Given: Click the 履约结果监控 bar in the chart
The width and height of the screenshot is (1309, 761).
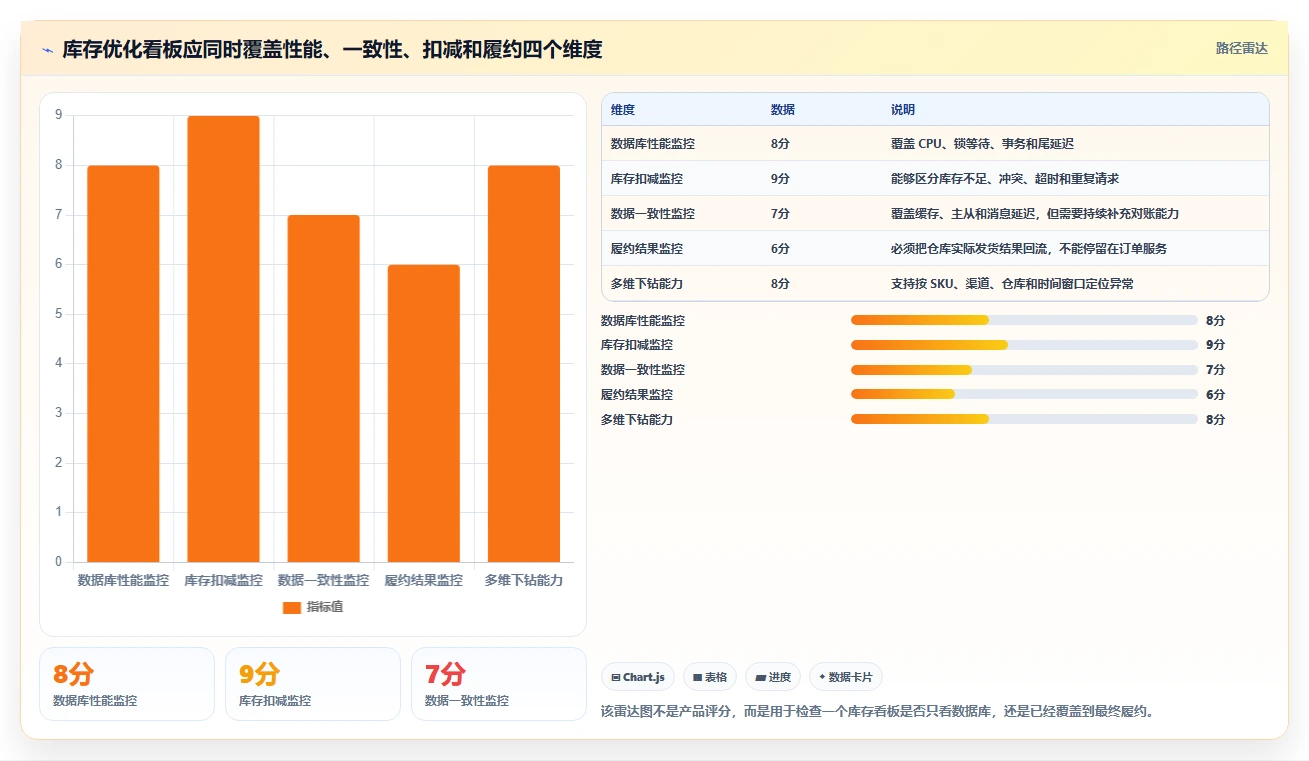Looking at the screenshot, I should tap(424, 414).
